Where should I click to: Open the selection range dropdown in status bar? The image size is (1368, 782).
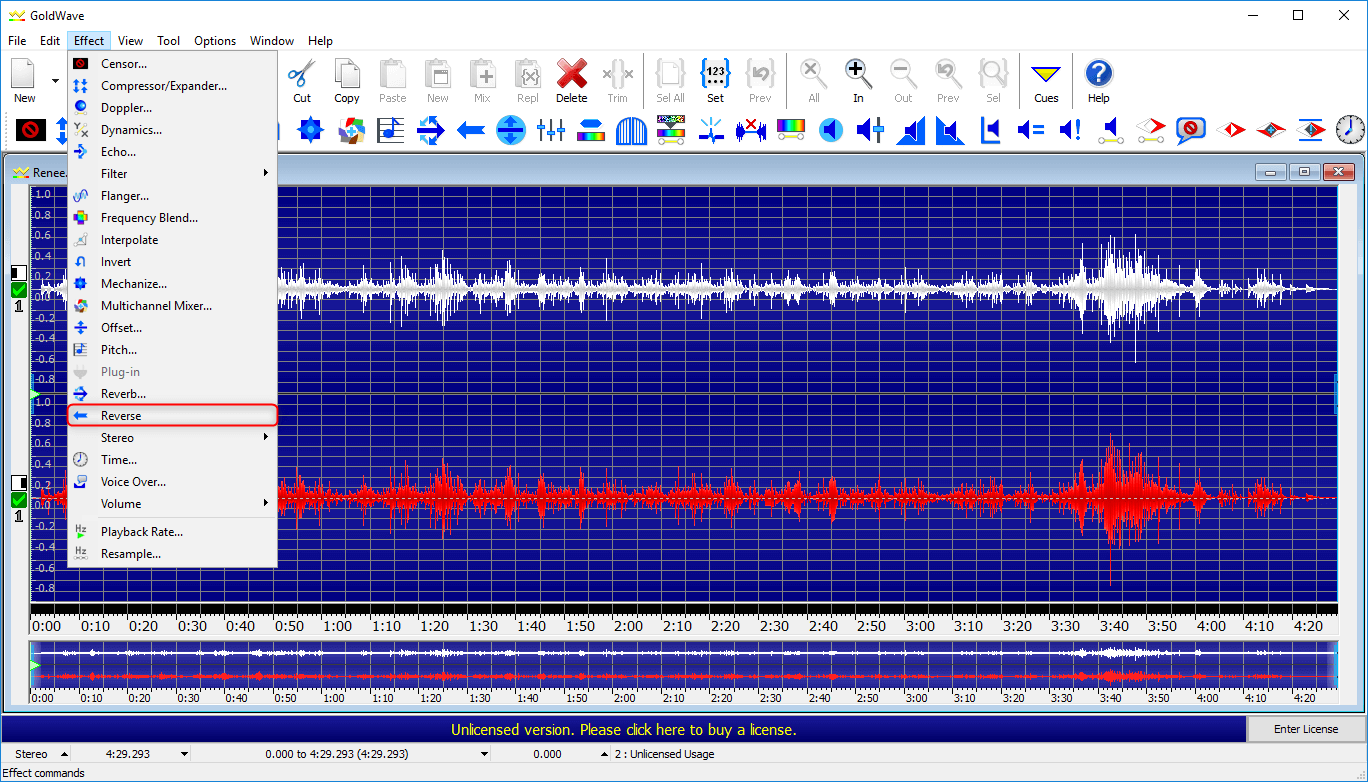coord(484,754)
